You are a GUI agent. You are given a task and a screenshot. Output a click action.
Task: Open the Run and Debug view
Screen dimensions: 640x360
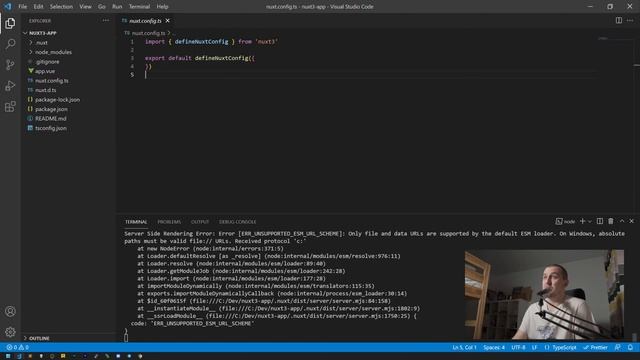click(10, 86)
